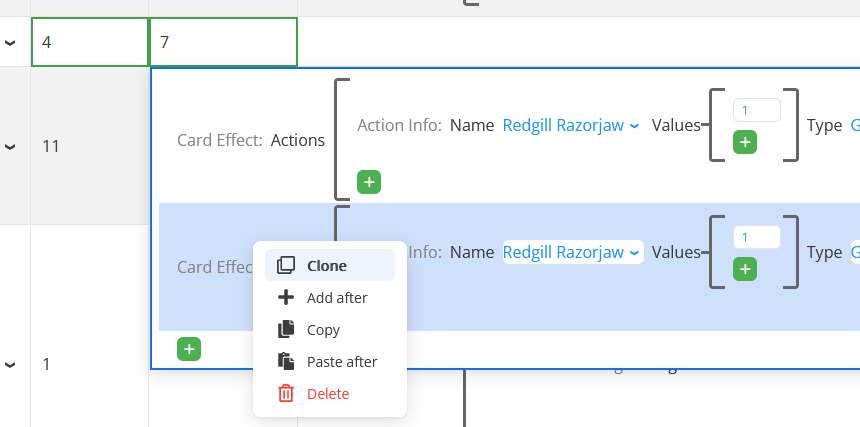This screenshot has width=860, height=427.
Task: Select the cell containing 7
Action: pyautogui.click(x=223, y=43)
